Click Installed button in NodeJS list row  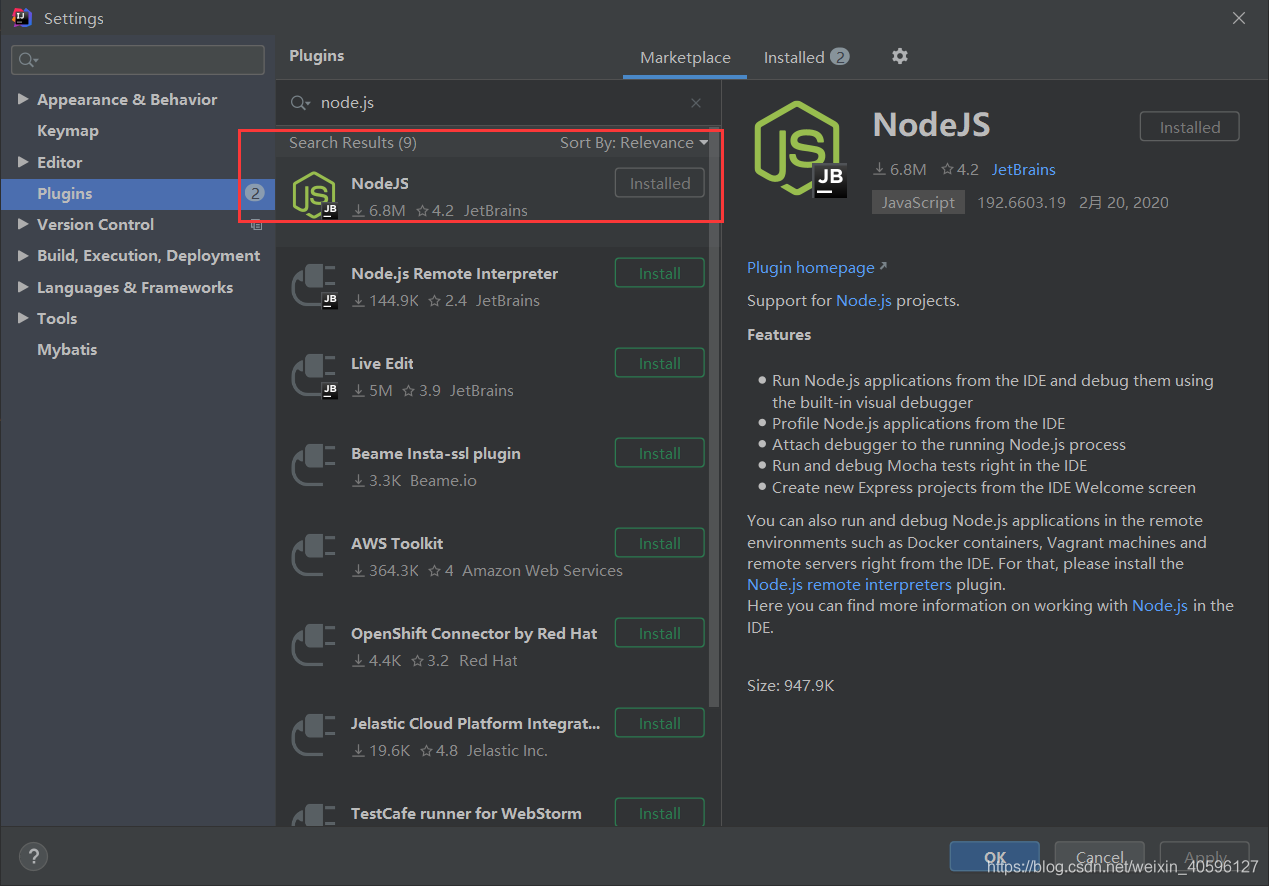tap(659, 183)
